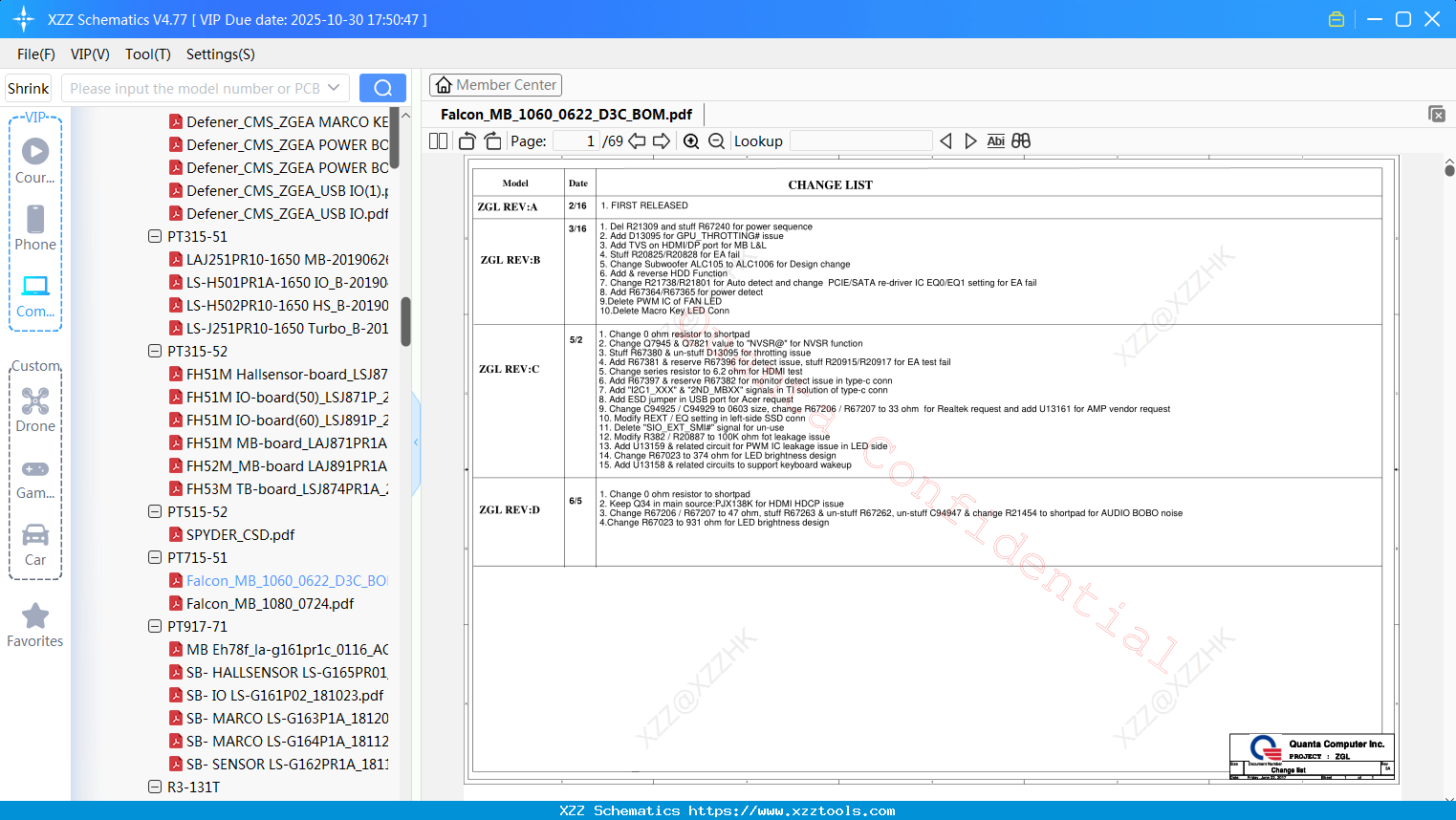Screen dimensions: 1456x820
Task: Open the SB- IO LS-G161P02_181023.pdf file
Action: 285,695
